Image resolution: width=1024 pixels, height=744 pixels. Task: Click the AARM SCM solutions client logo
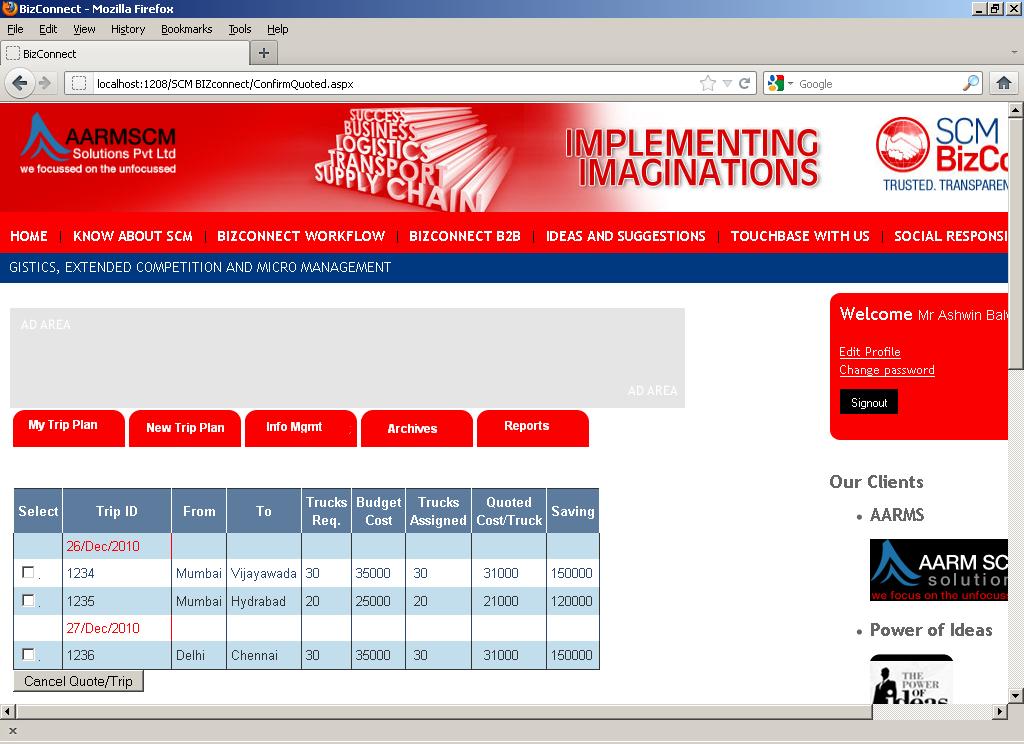pyautogui.click(x=938, y=570)
